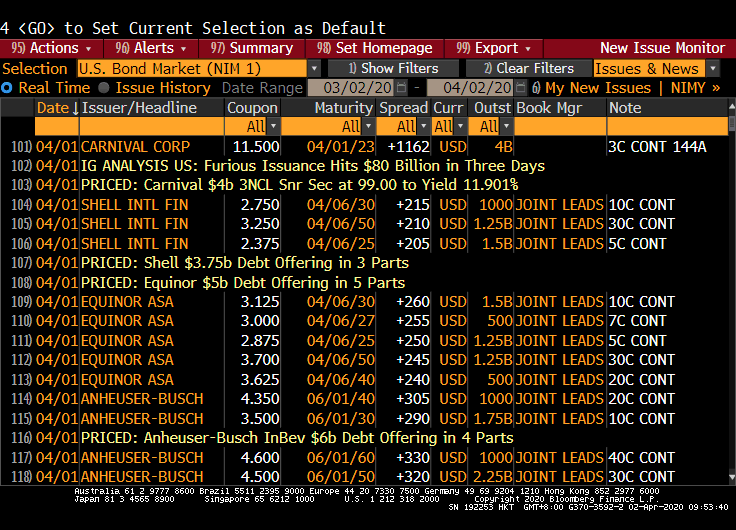Open headline IG ANALYSIS US Furious Issuance
The image size is (736, 530).
(x=313, y=166)
